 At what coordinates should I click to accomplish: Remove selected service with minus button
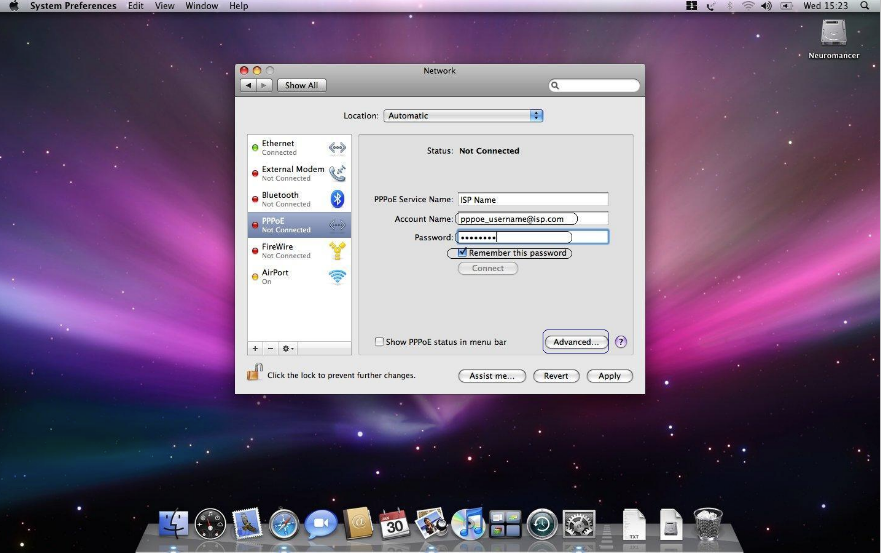[270, 348]
